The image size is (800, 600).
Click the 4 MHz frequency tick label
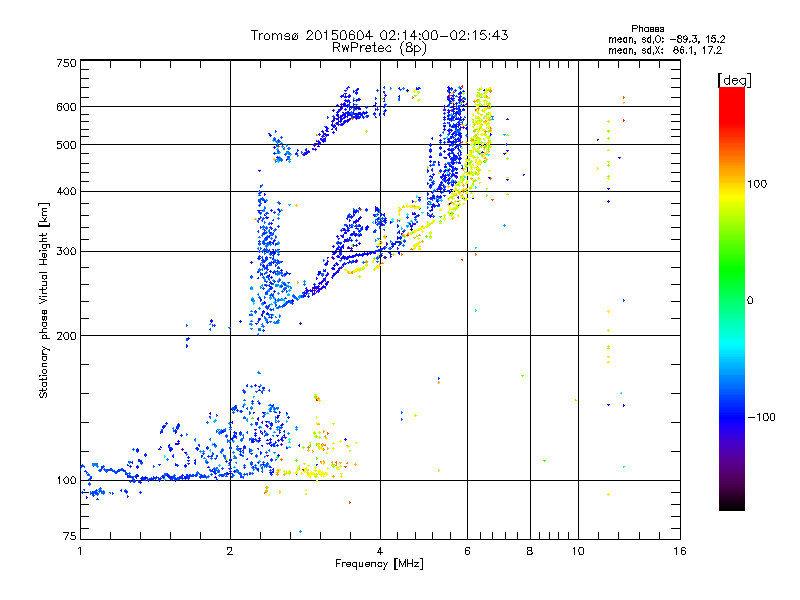[x=380, y=551]
